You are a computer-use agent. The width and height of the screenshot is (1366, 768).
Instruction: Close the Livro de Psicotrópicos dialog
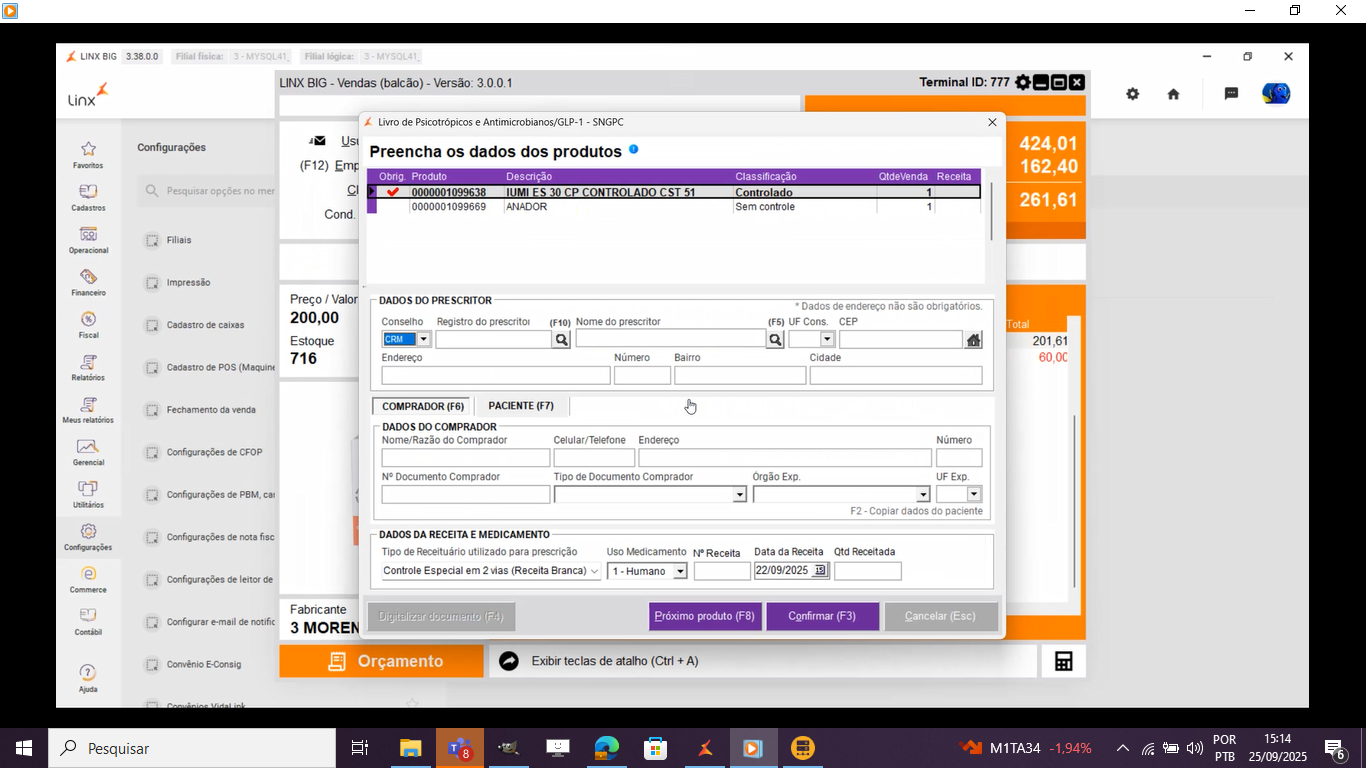pyautogui.click(x=992, y=122)
